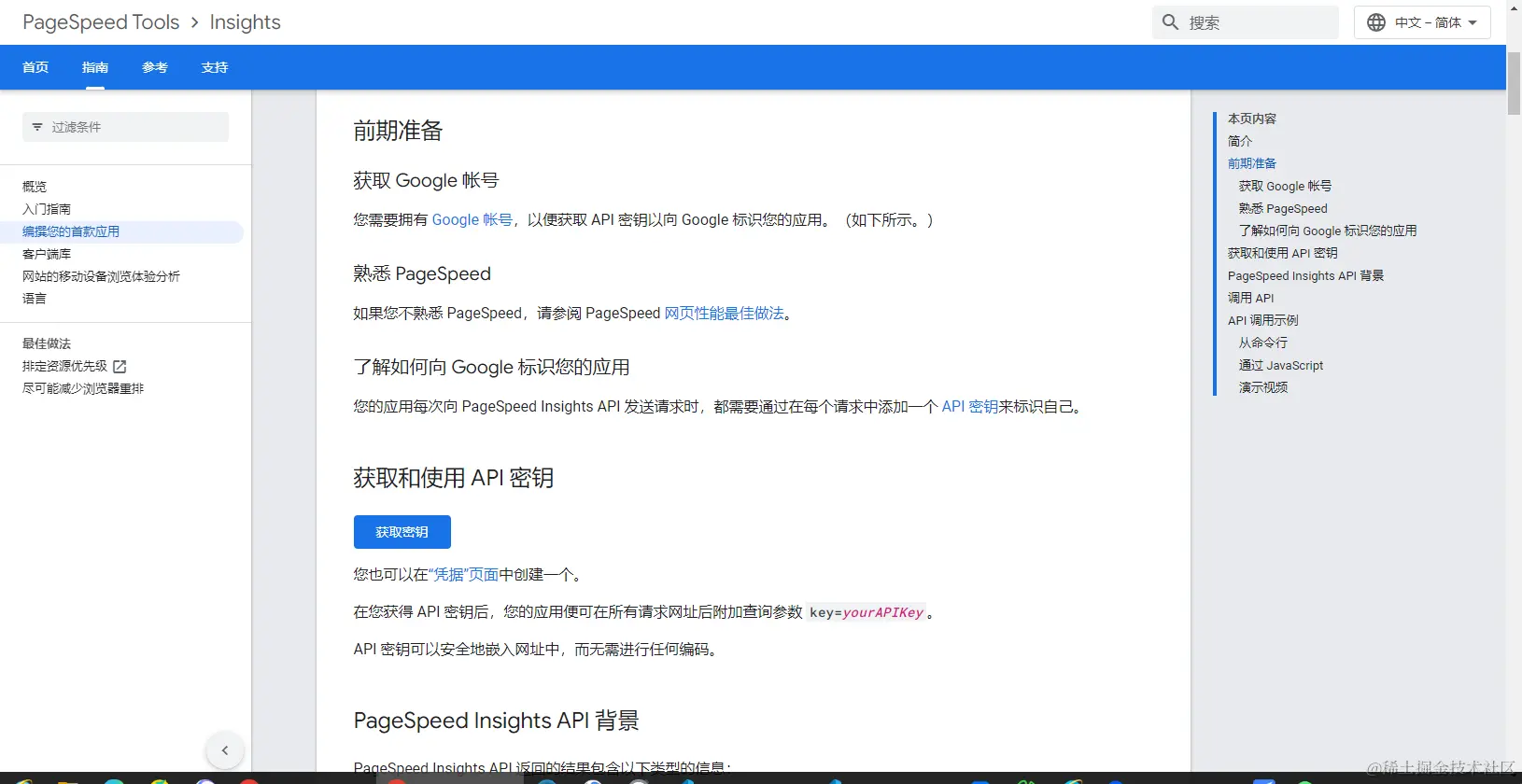Image resolution: width=1522 pixels, height=784 pixels.
Task: Jump to 从命令行 in contents
Action: coord(1263,343)
